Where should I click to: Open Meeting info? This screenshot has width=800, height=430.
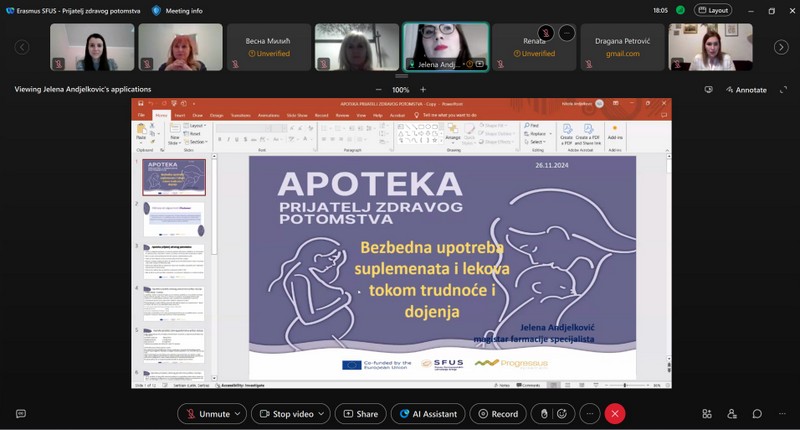point(178,10)
